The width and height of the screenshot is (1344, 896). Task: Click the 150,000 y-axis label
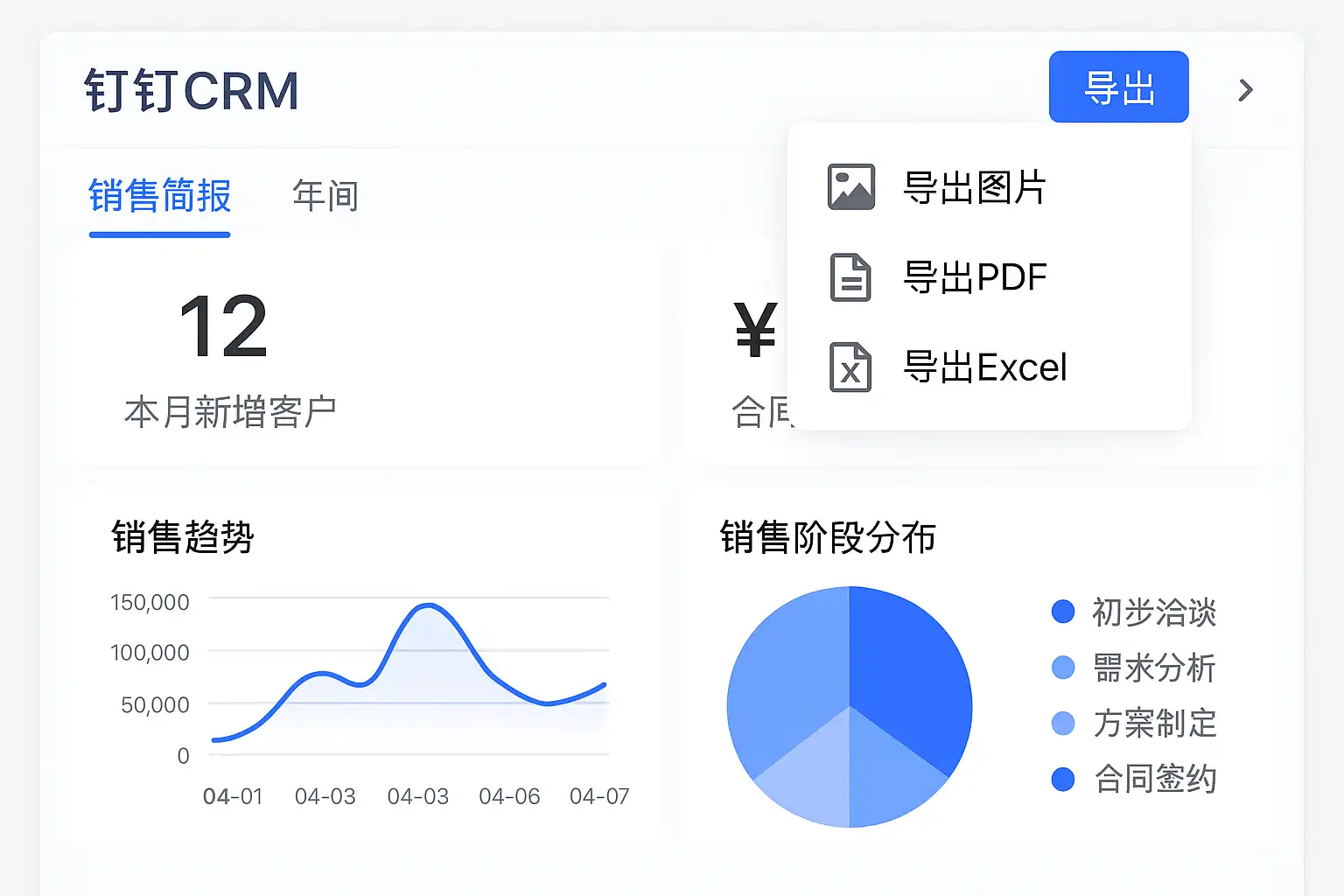click(x=150, y=603)
